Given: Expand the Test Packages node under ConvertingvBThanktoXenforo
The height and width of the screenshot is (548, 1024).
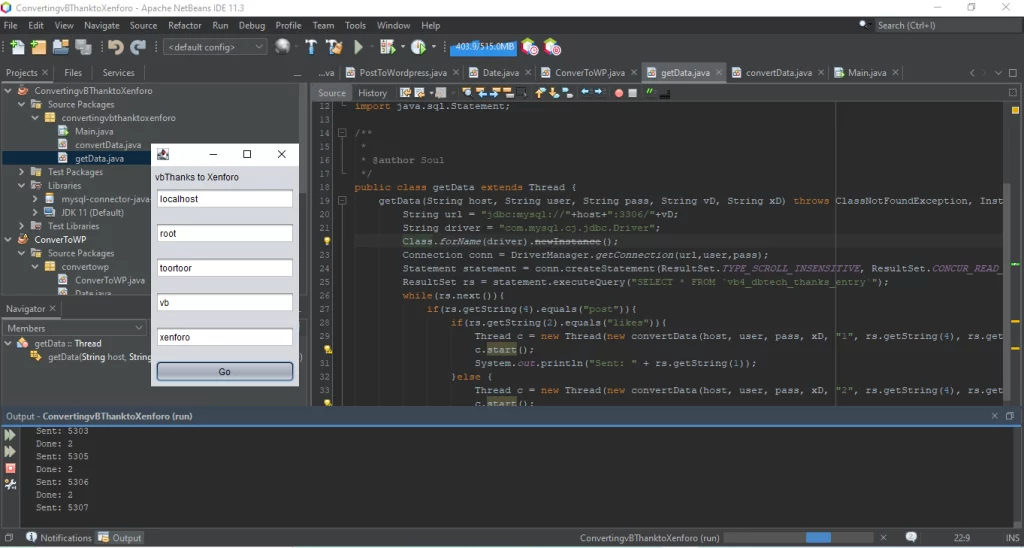Looking at the screenshot, I should (22, 172).
